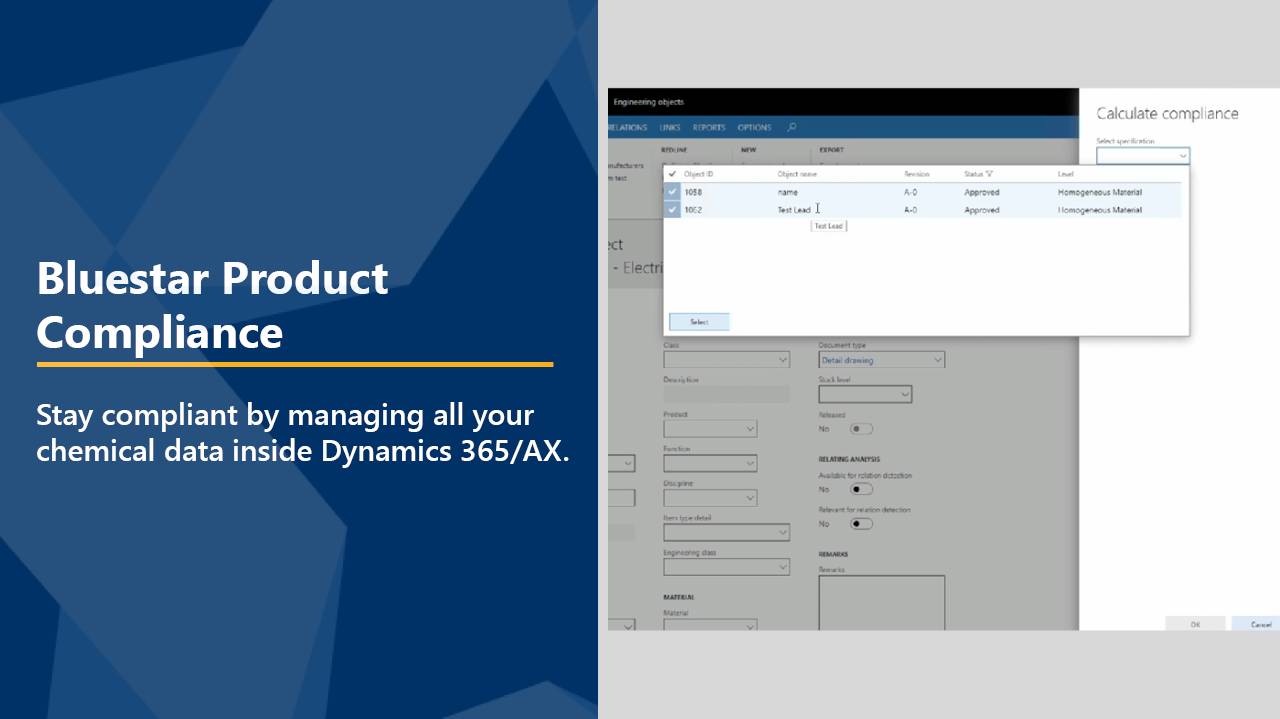Click the Remarks text box
Image resolution: width=1280 pixels, height=719 pixels.
[x=881, y=603]
